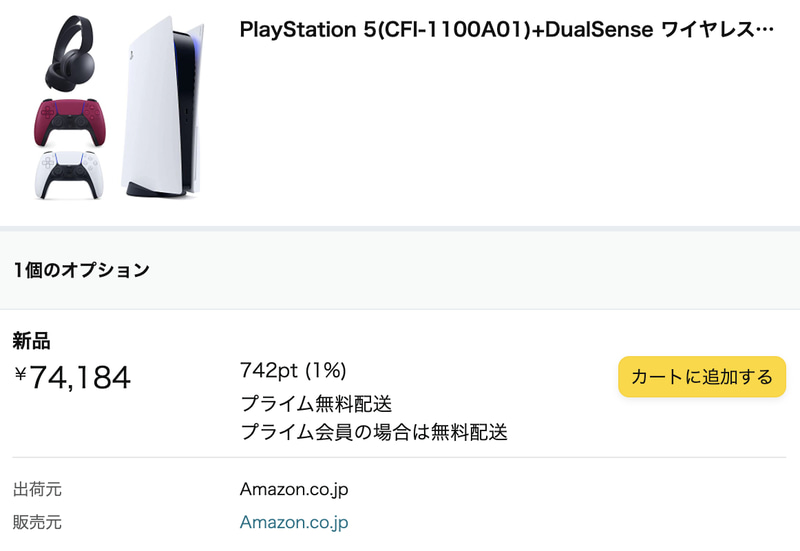The width and height of the screenshot is (800, 551).
Task: Click the 新品 condition label
Action: click(x=31, y=341)
